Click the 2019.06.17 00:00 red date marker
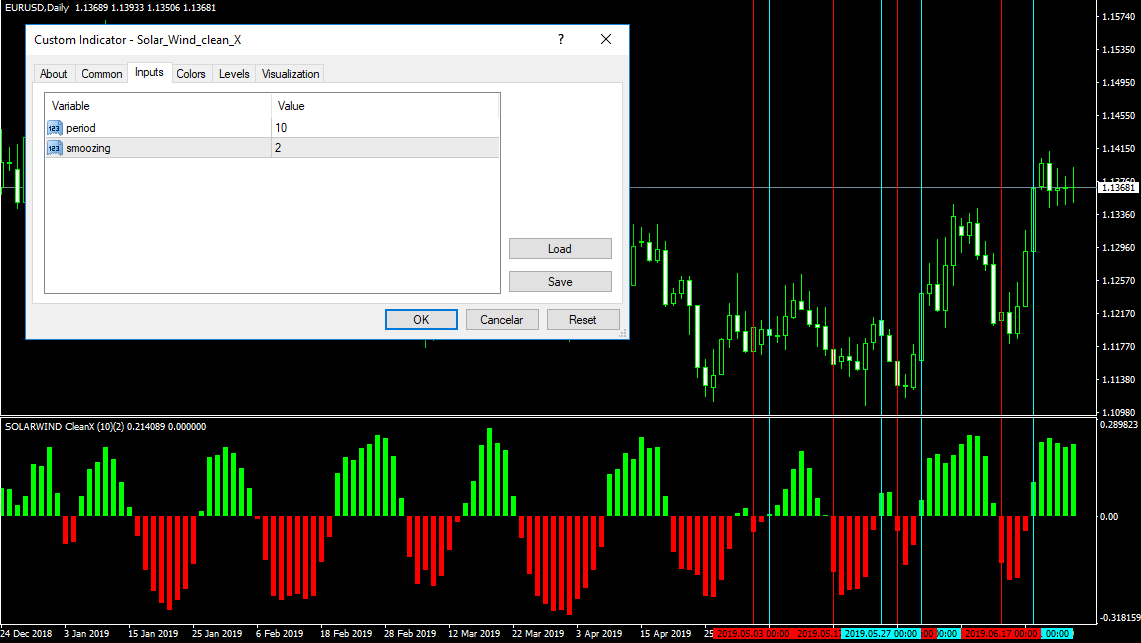The height and width of the screenshot is (643, 1141). pyautogui.click(x=1001, y=634)
